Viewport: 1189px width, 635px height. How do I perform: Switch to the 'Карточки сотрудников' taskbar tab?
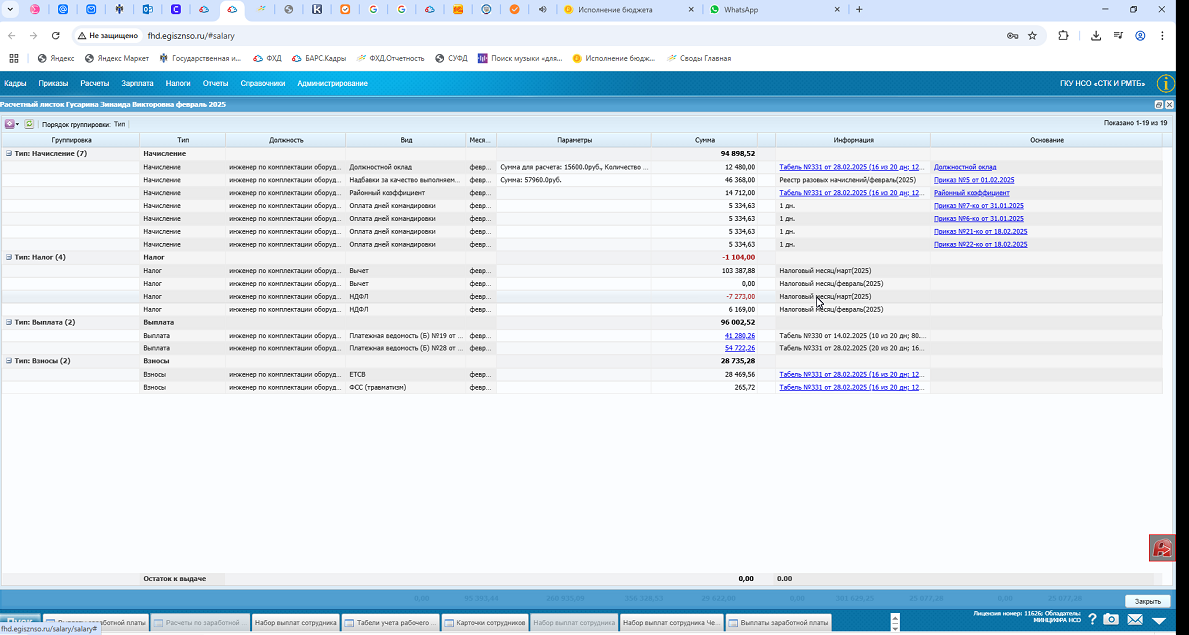485,623
